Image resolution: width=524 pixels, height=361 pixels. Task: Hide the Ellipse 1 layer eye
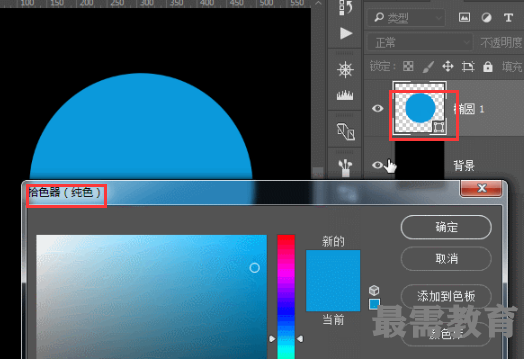tap(378, 108)
